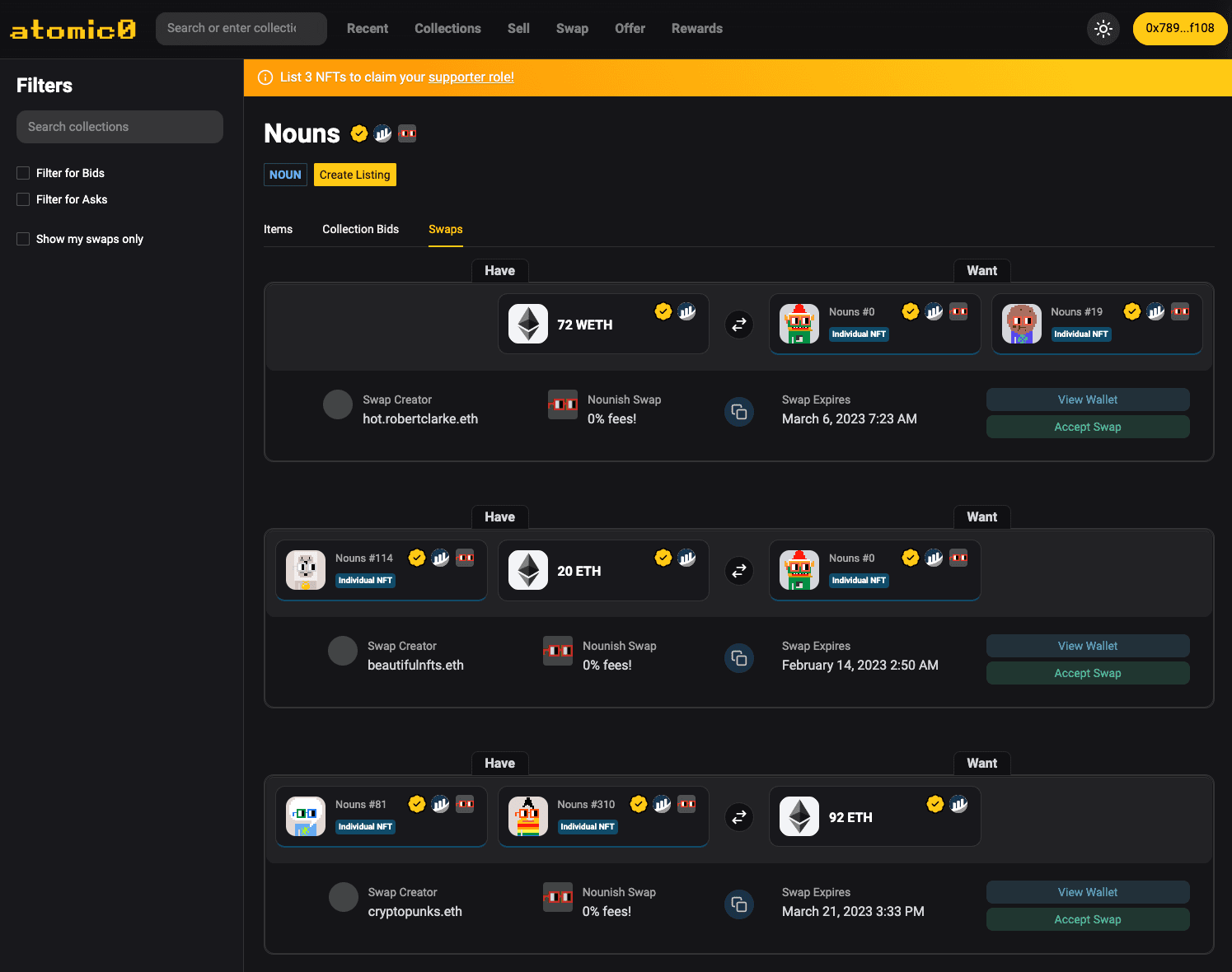The image size is (1232, 972).
Task: Click Individual NFT tag on Nouns #81
Action: [x=365, y=827]
